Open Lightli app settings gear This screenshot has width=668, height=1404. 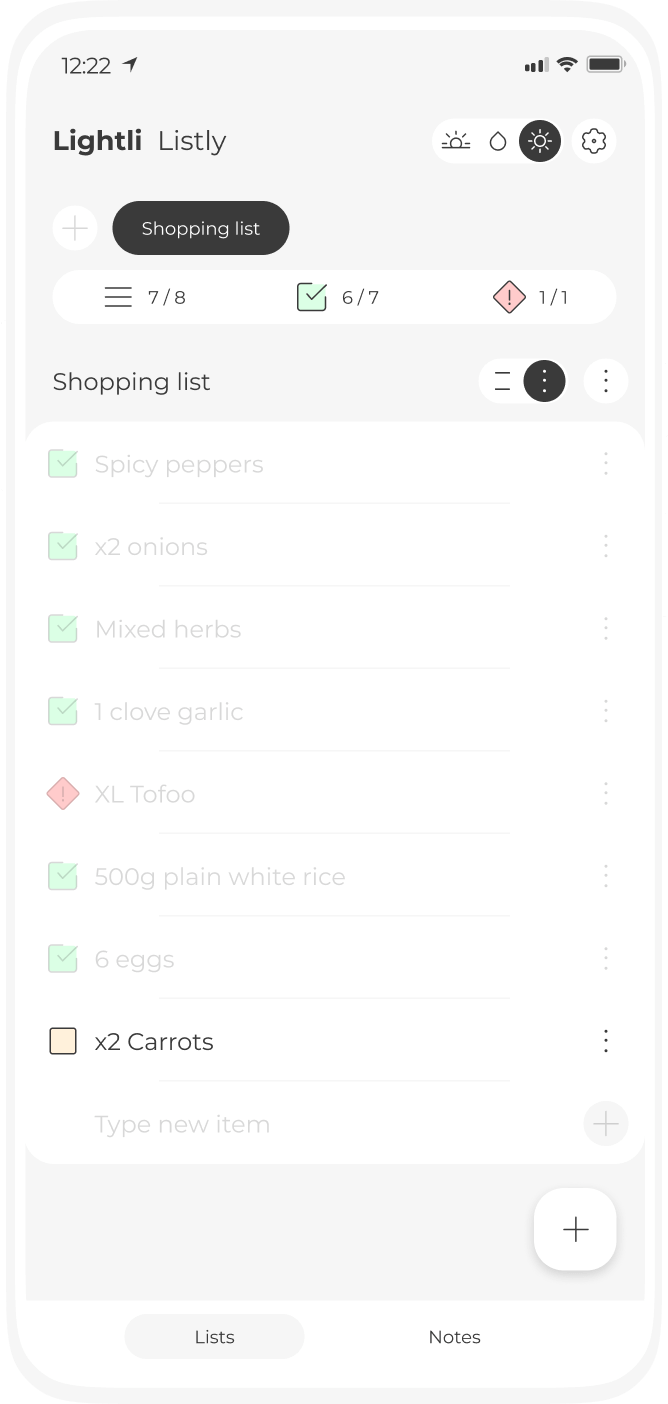coord(594,141)
